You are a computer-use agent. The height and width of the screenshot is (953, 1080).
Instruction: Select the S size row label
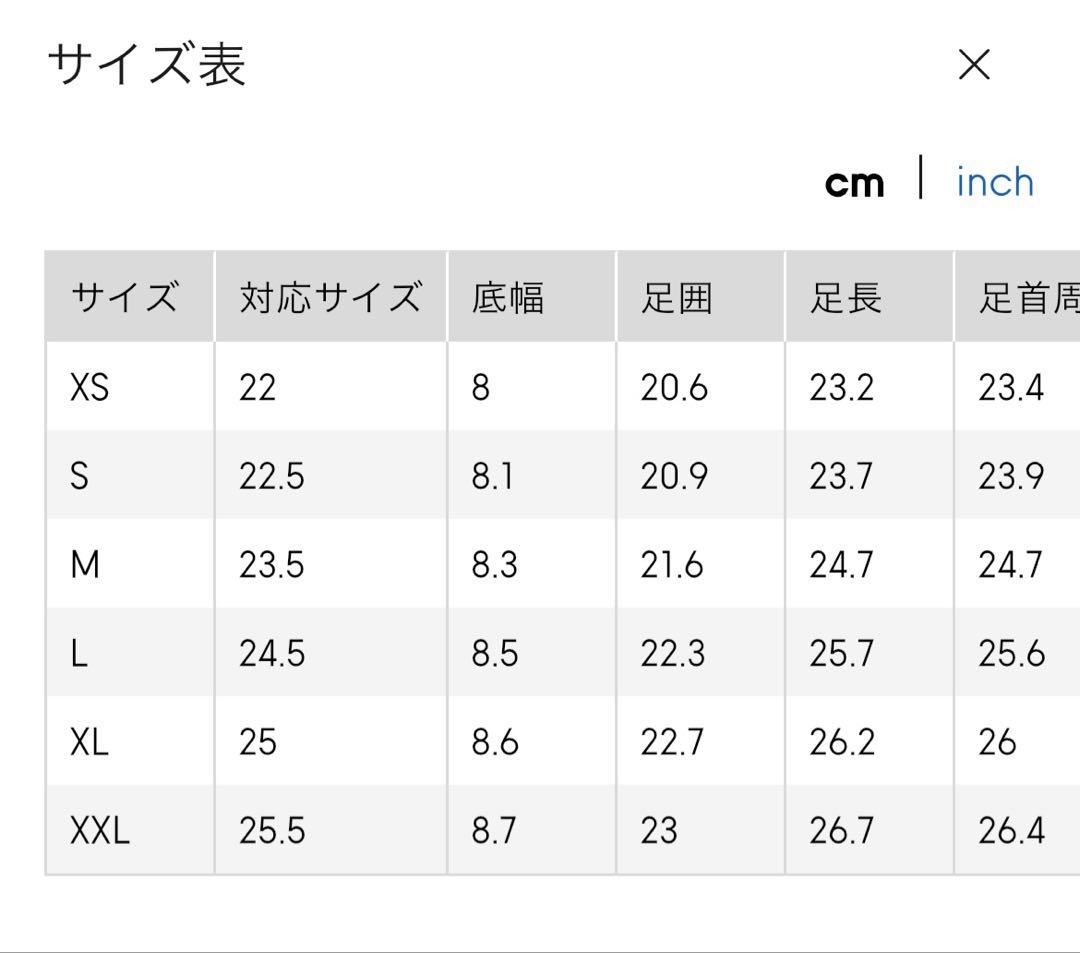[x=79, y=476]
